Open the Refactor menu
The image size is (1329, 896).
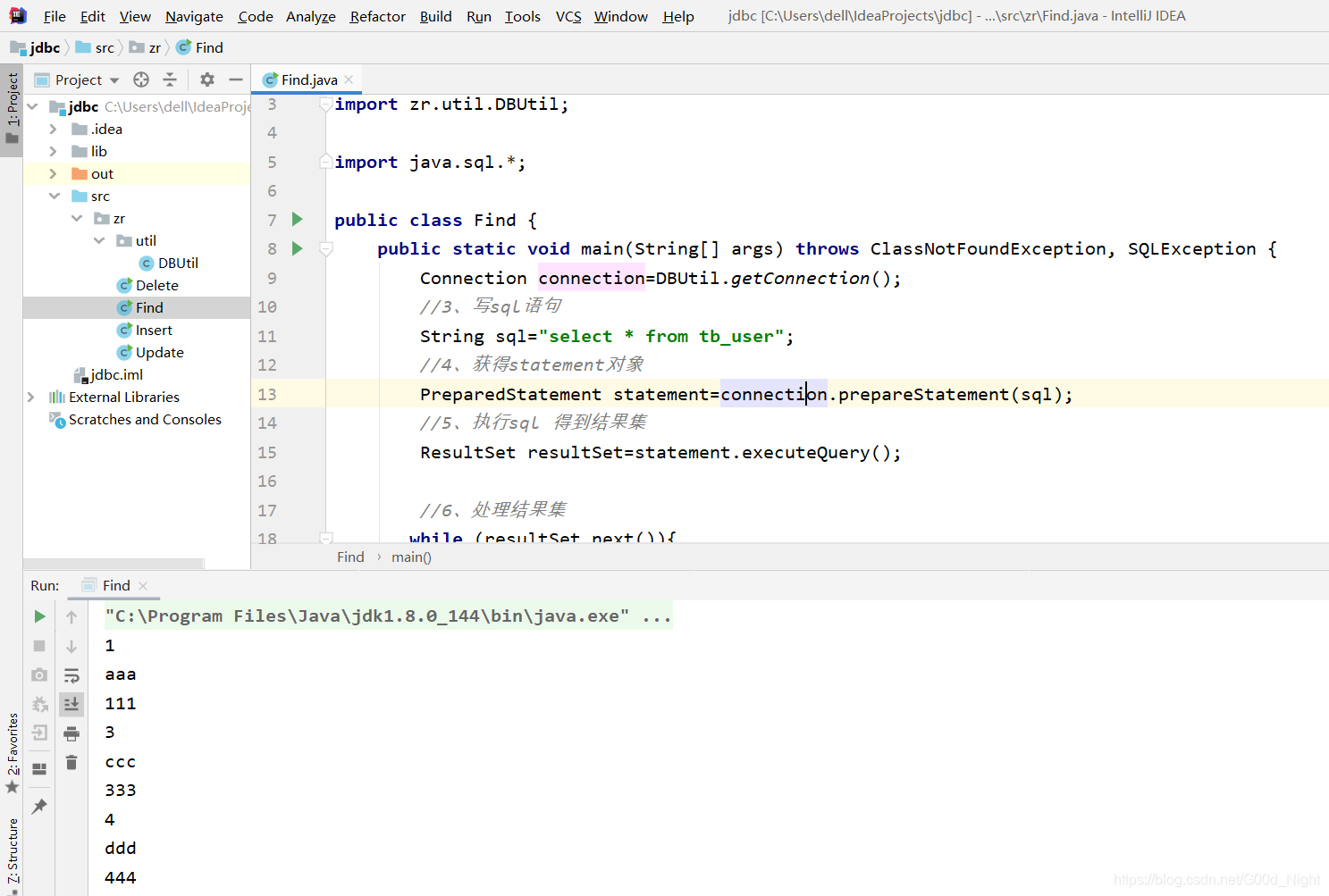click(377, 16)
